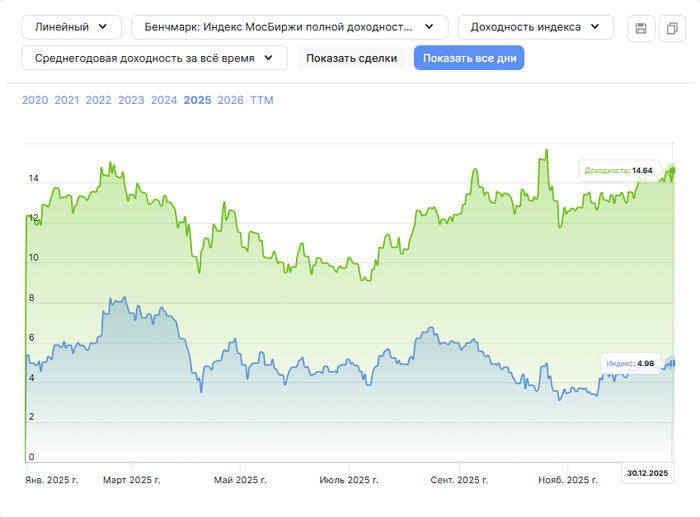Open the Доходность индекса dropdown
700x517 pixels.
[x=535, y=27]
